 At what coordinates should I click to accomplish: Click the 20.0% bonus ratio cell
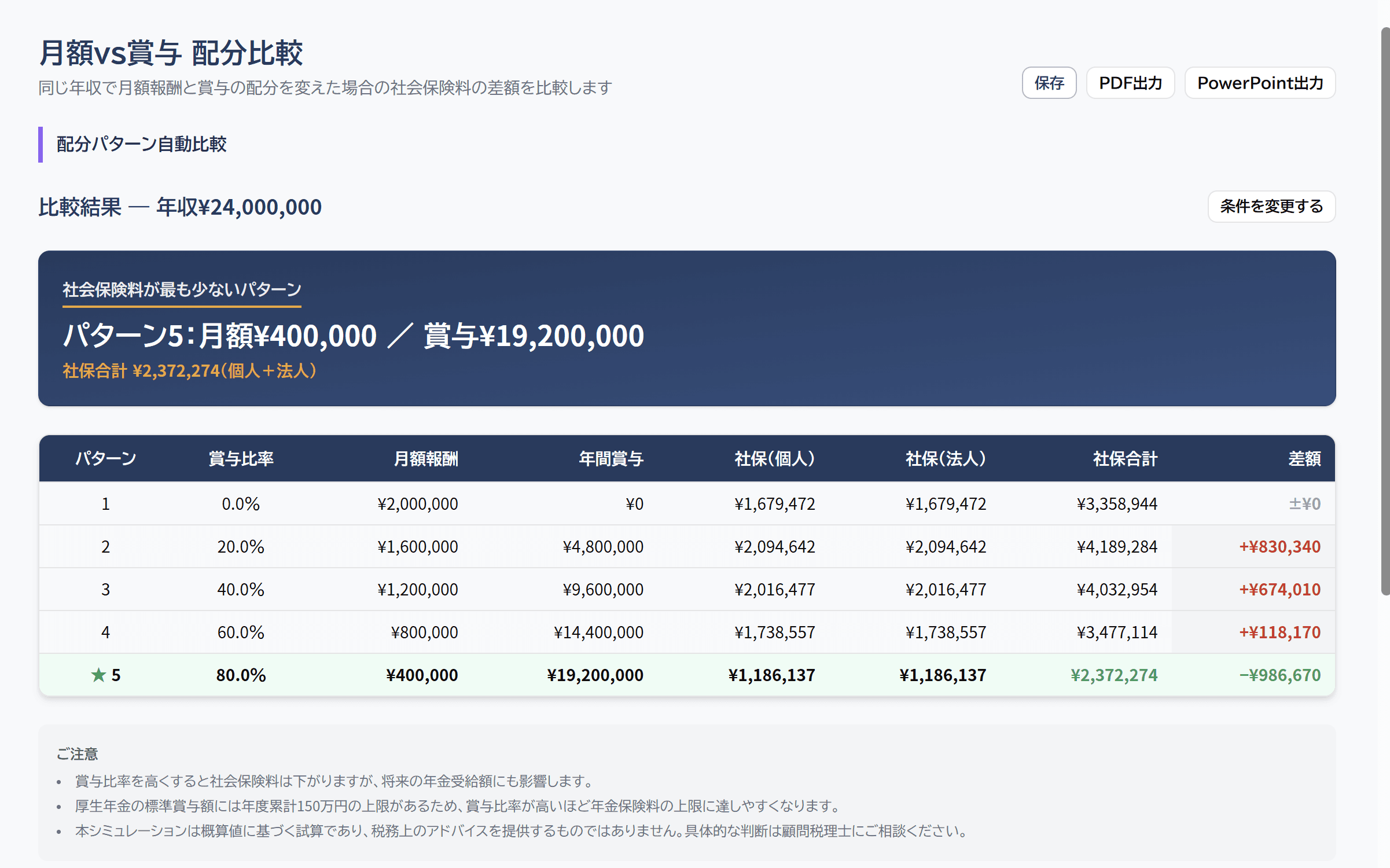(241, 546)
